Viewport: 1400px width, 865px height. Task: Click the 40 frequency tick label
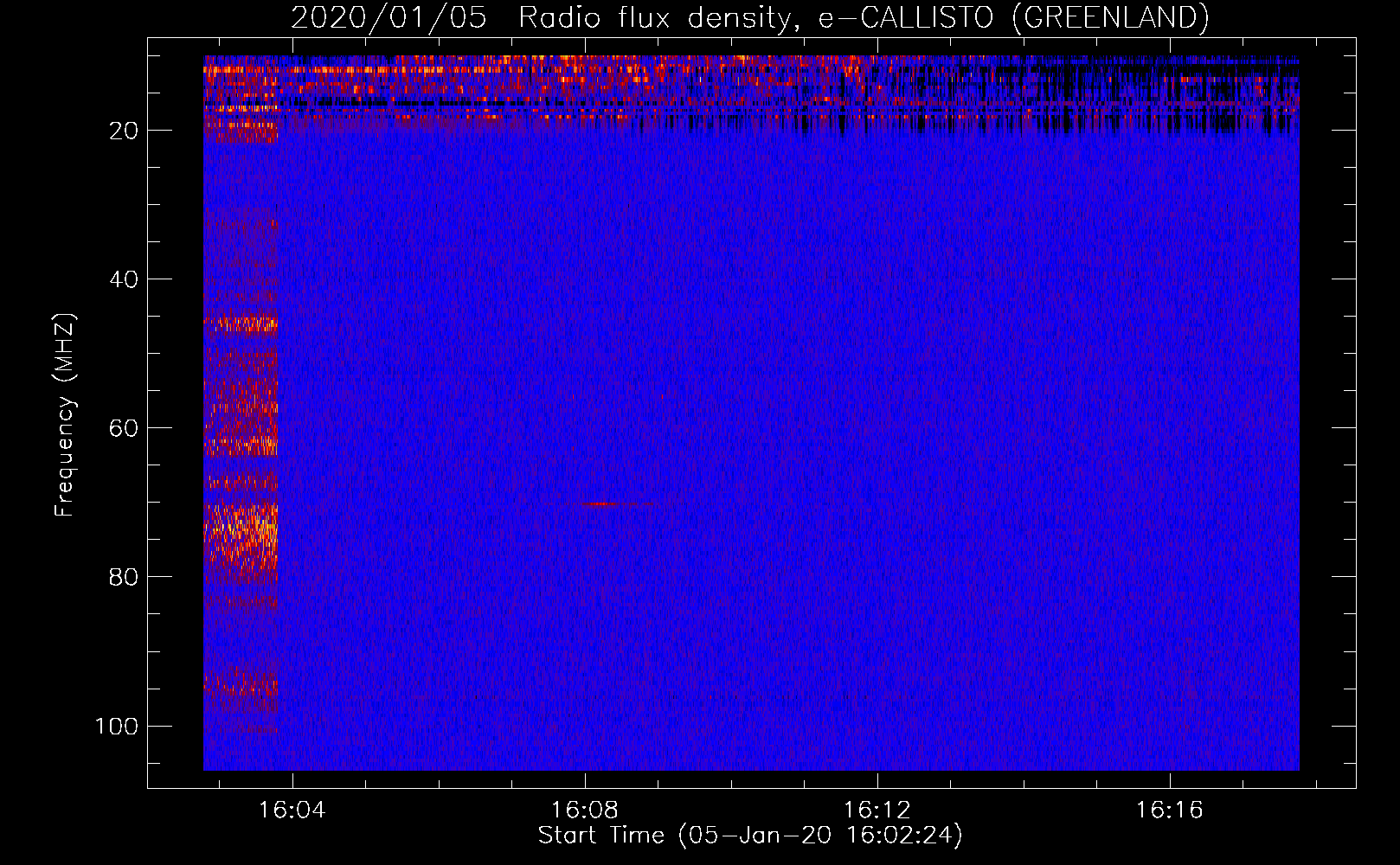click(124, 279)
